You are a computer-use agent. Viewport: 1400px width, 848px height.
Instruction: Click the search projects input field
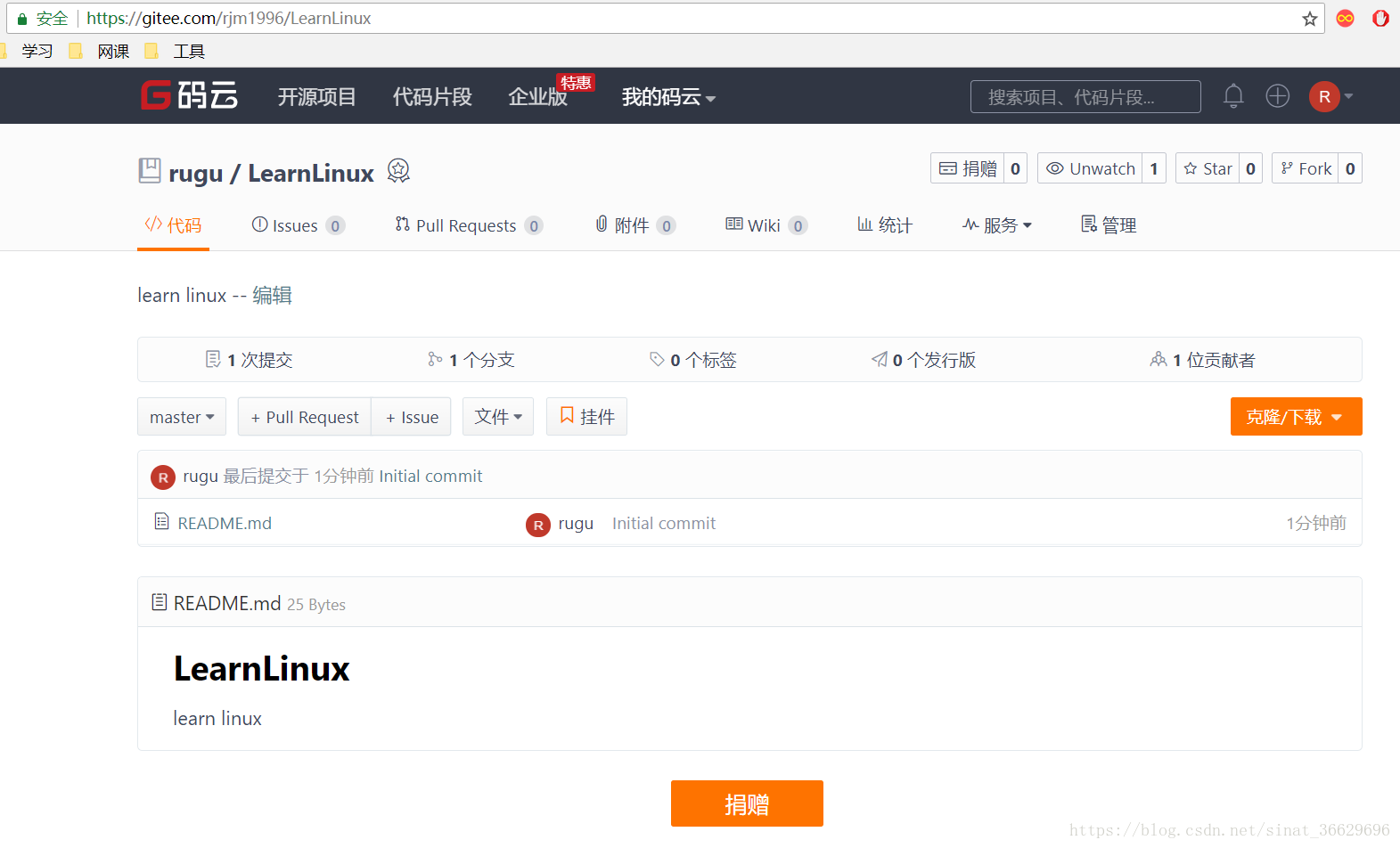click(x=1085, y=97)
